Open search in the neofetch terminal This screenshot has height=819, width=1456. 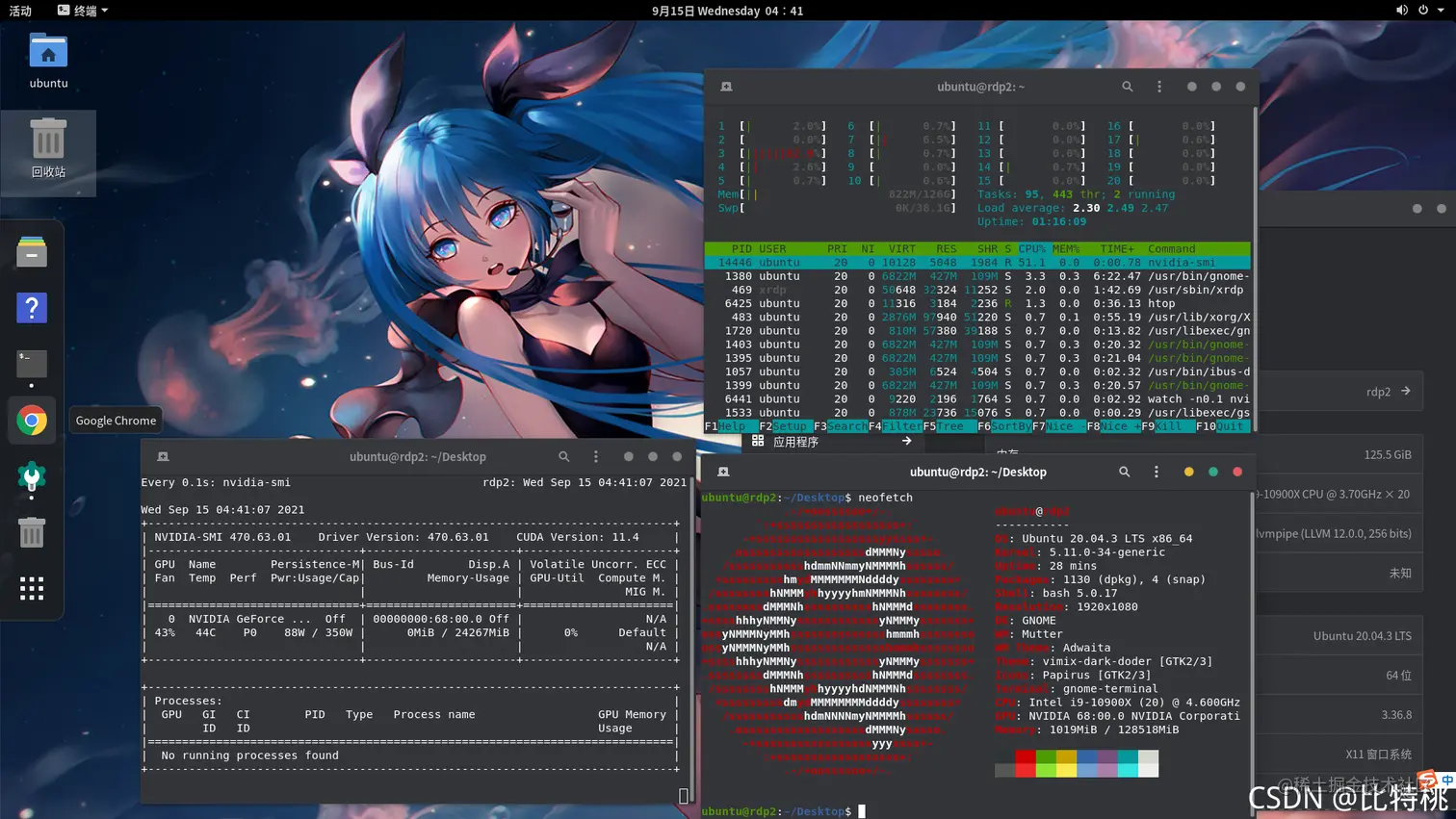(x=1124, y=472)
